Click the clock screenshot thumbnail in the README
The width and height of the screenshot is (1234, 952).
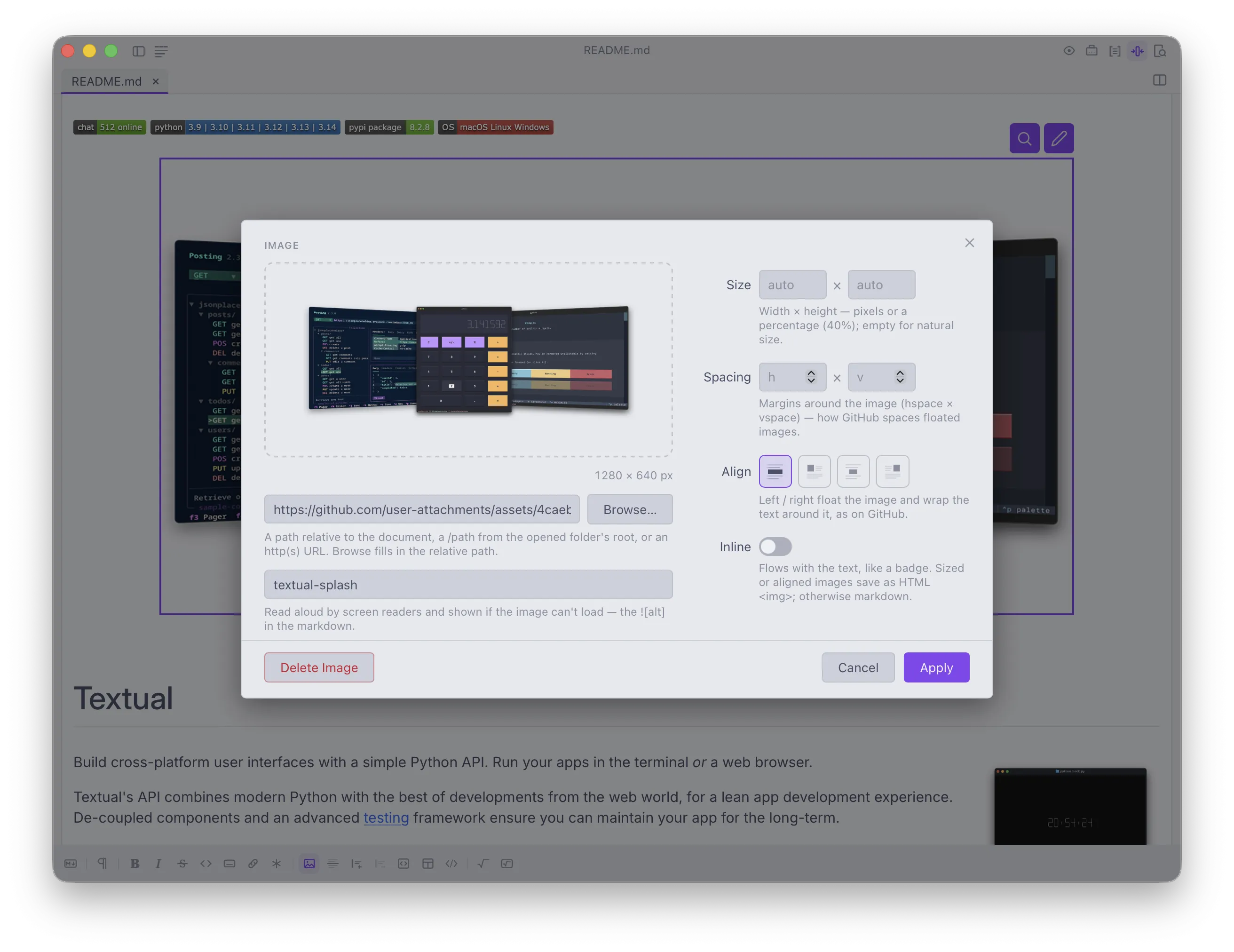[1070, 806]
